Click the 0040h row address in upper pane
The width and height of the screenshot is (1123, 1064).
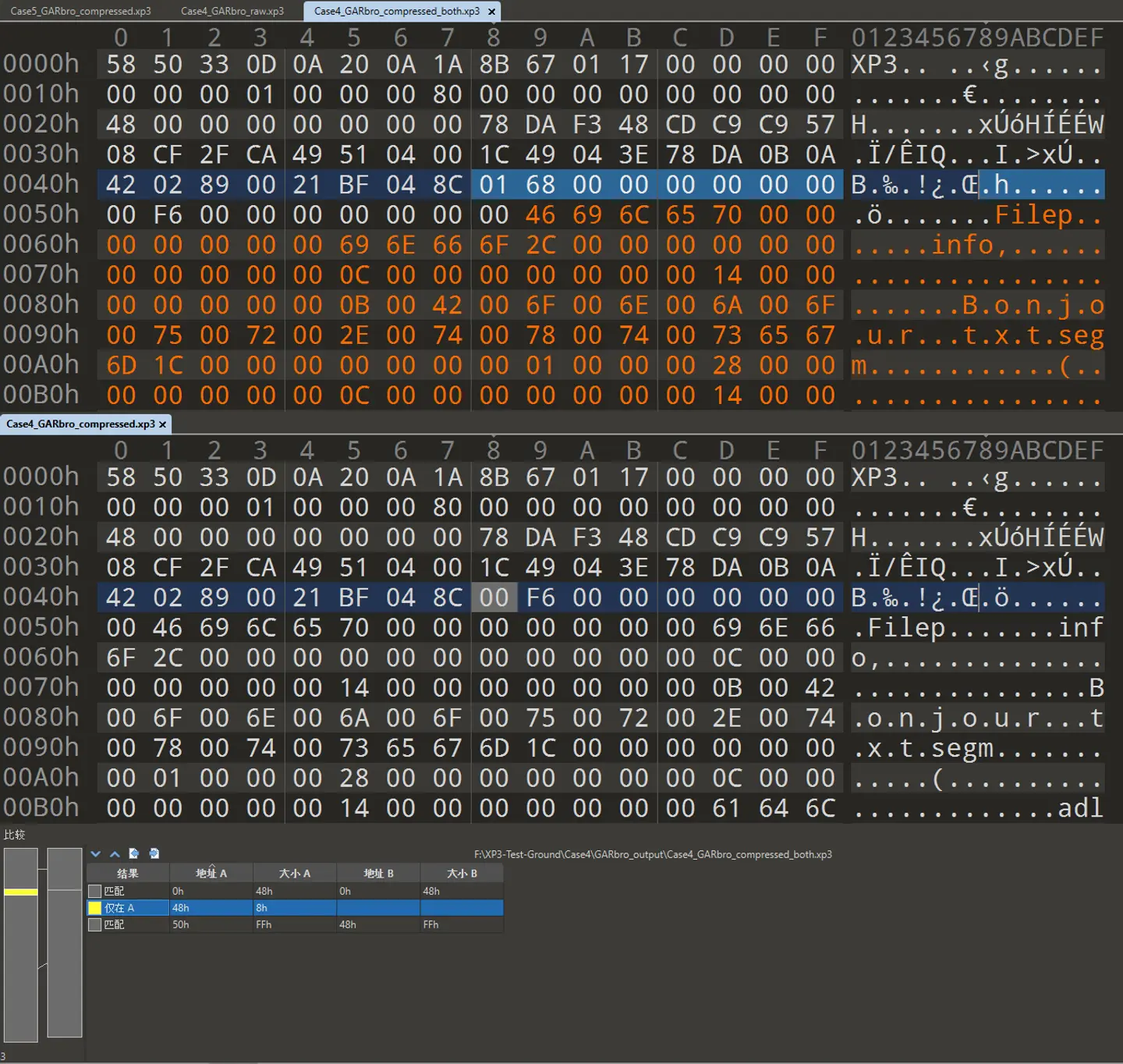tap(41, 184)
